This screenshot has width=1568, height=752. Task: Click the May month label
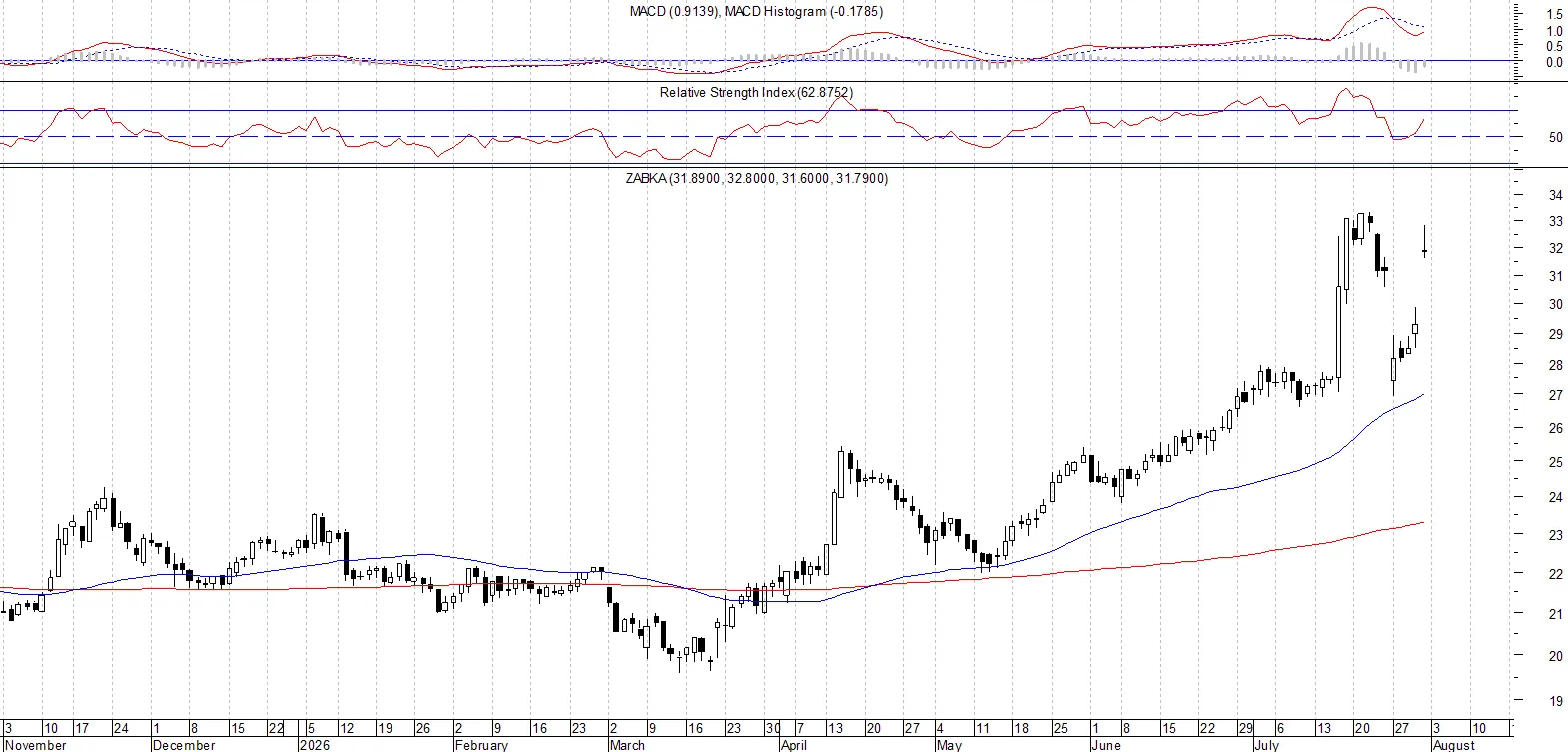tap(949, 745)
